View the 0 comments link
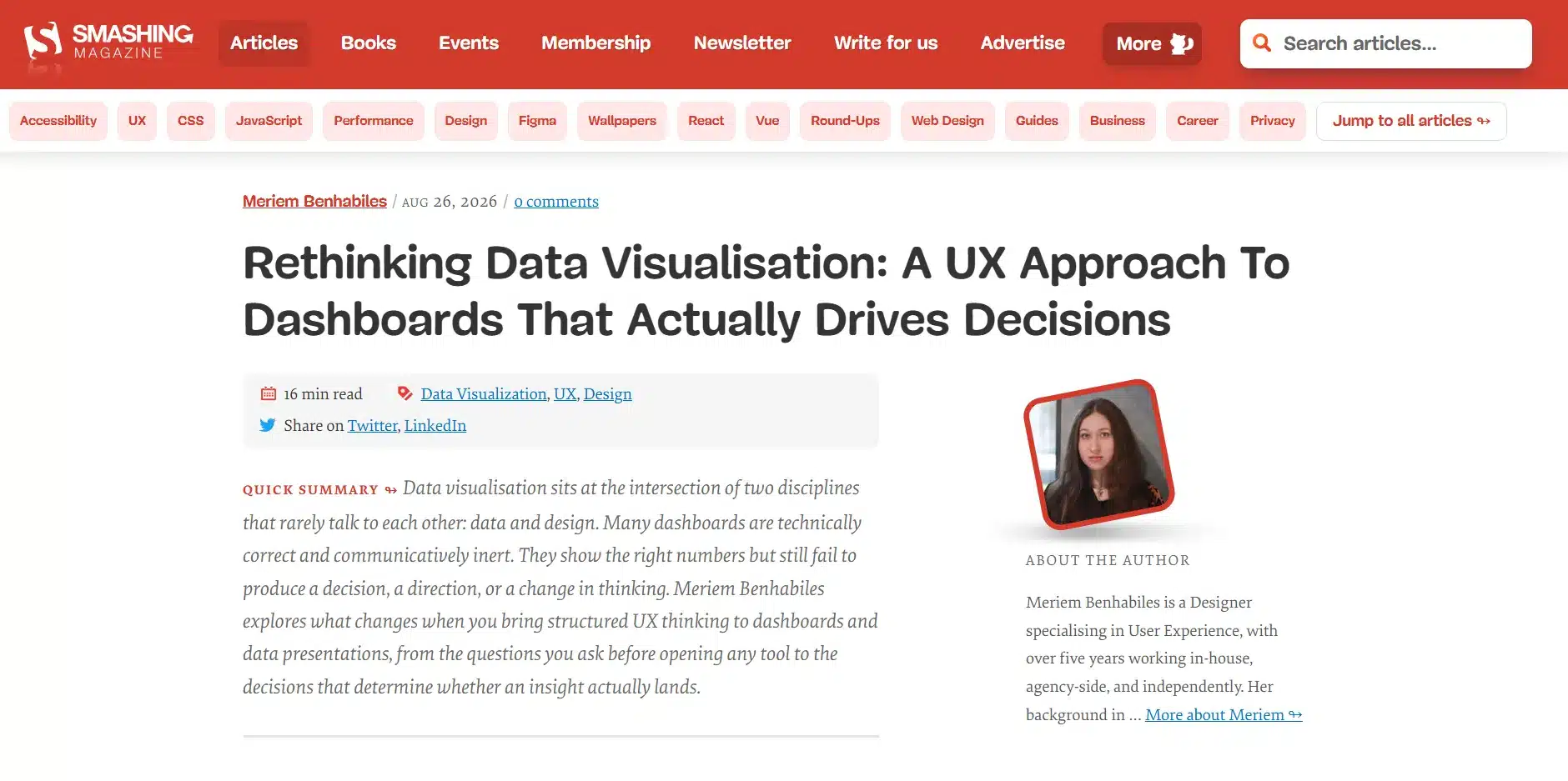 click(556, 202)
